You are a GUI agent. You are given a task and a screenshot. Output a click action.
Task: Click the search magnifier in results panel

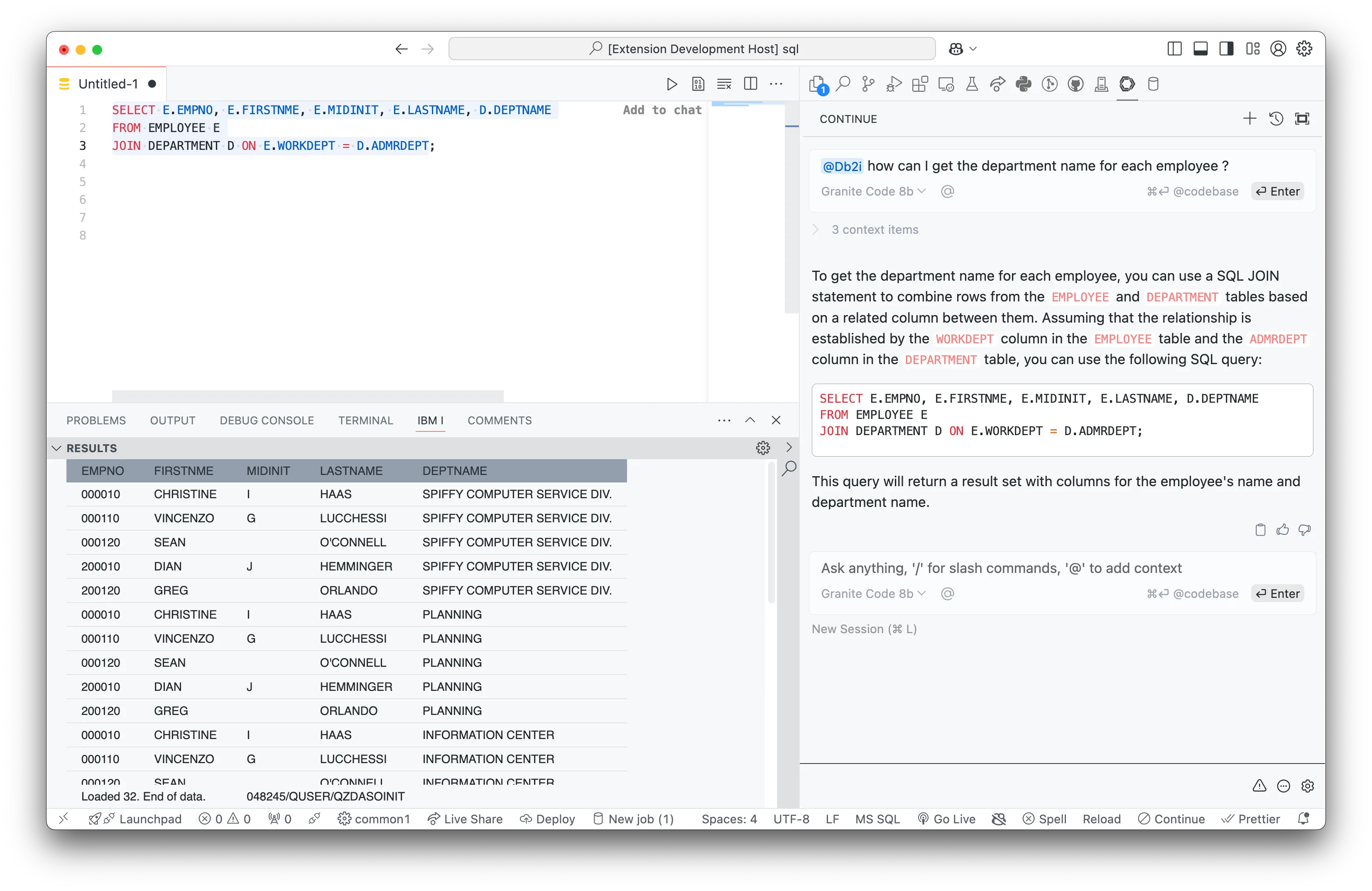[x=789, y=468]
